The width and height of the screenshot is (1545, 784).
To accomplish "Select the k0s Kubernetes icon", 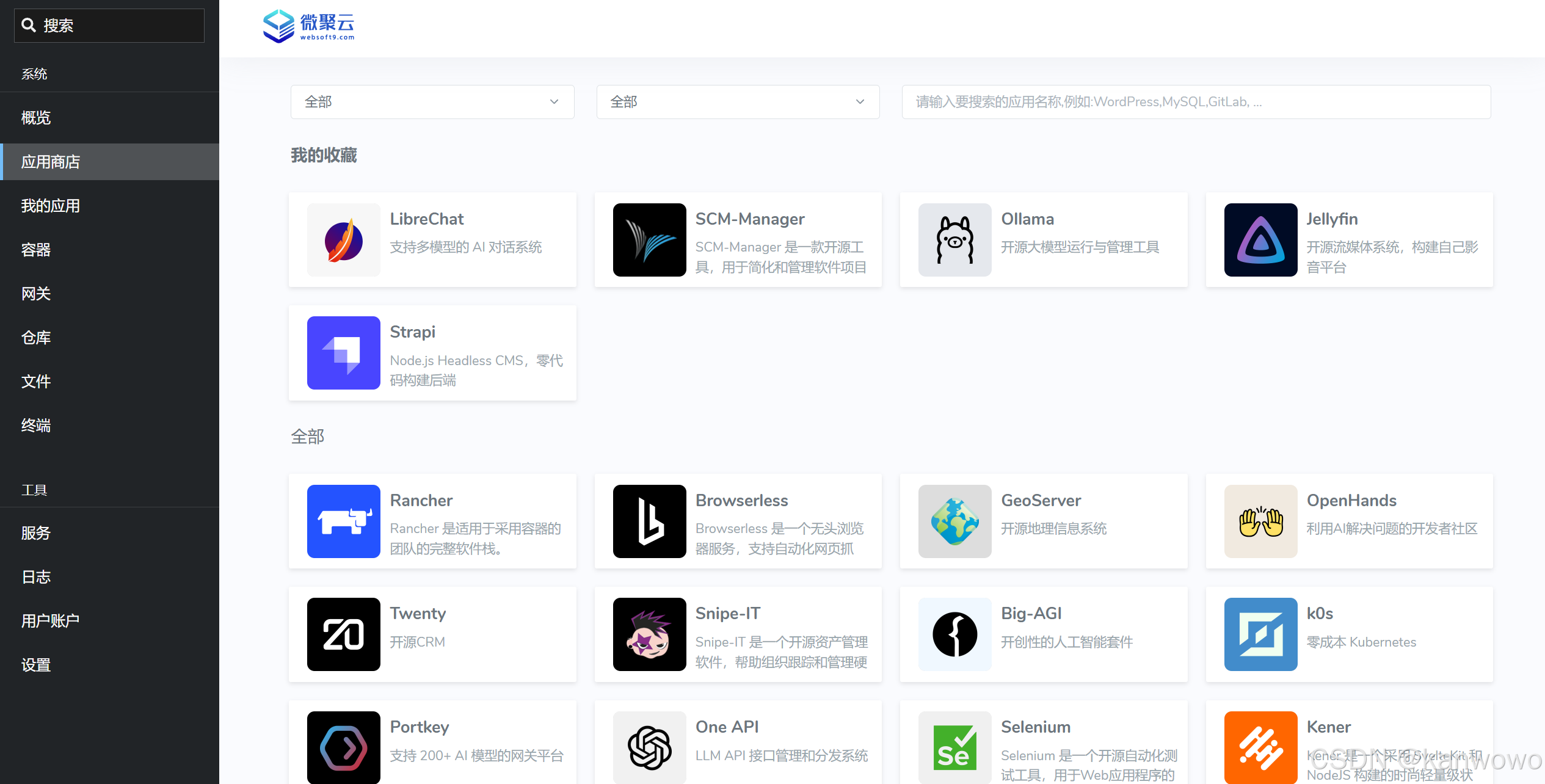I will pyautogui.click(x=1260, y=634).
